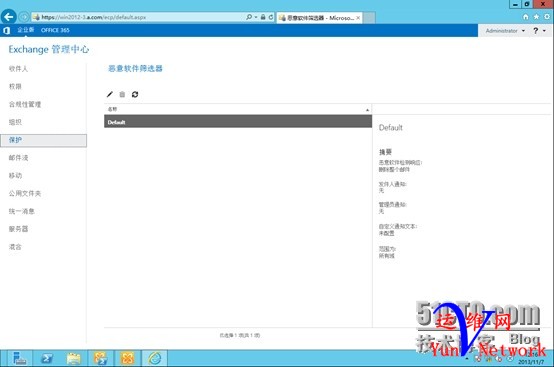Click the 摘要 heading in details pane
The width and height of the screenshot is (554, 367).
pyautogui.click(x=385, y=152)
